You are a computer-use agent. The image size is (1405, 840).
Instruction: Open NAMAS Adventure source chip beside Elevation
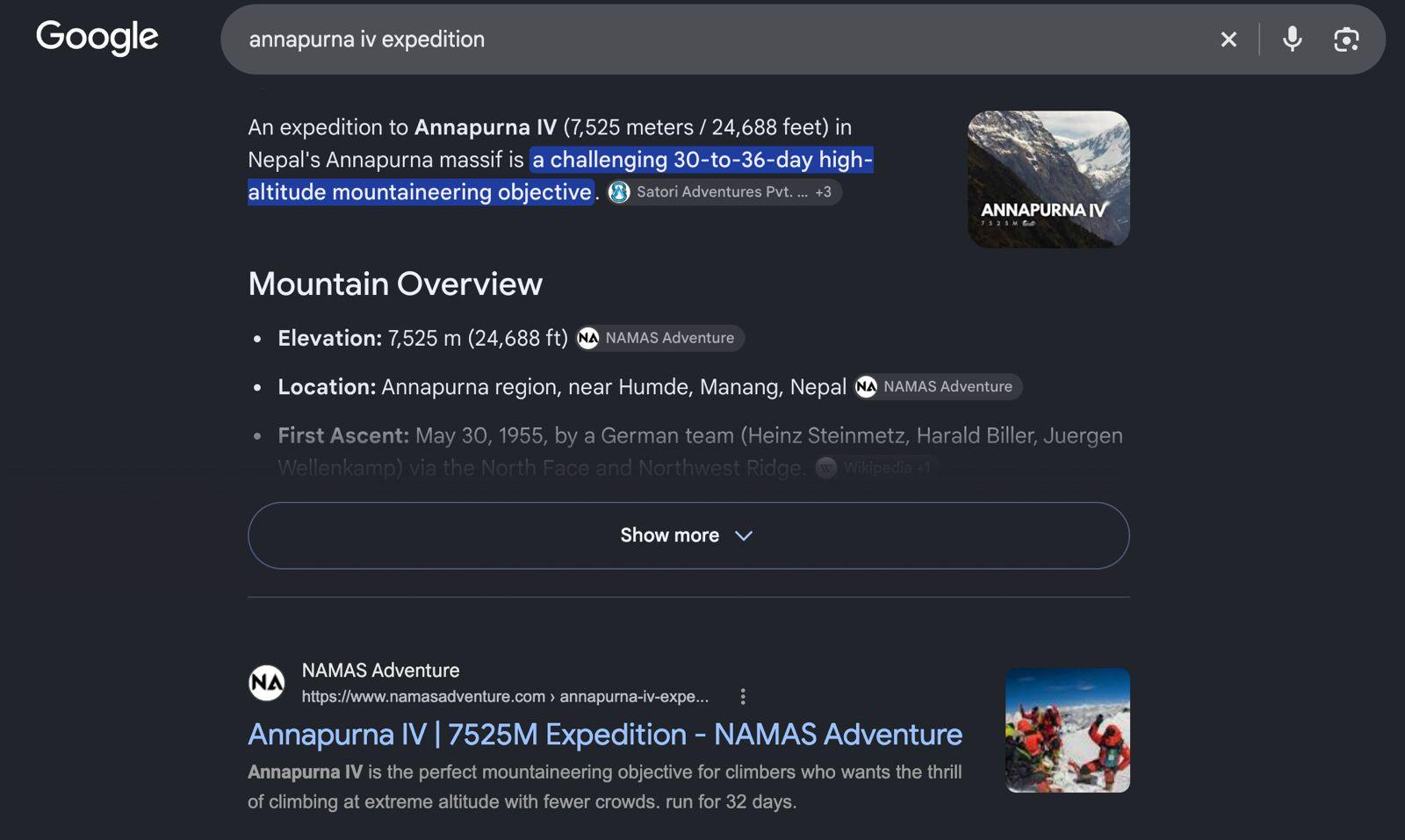click(659, 338)
